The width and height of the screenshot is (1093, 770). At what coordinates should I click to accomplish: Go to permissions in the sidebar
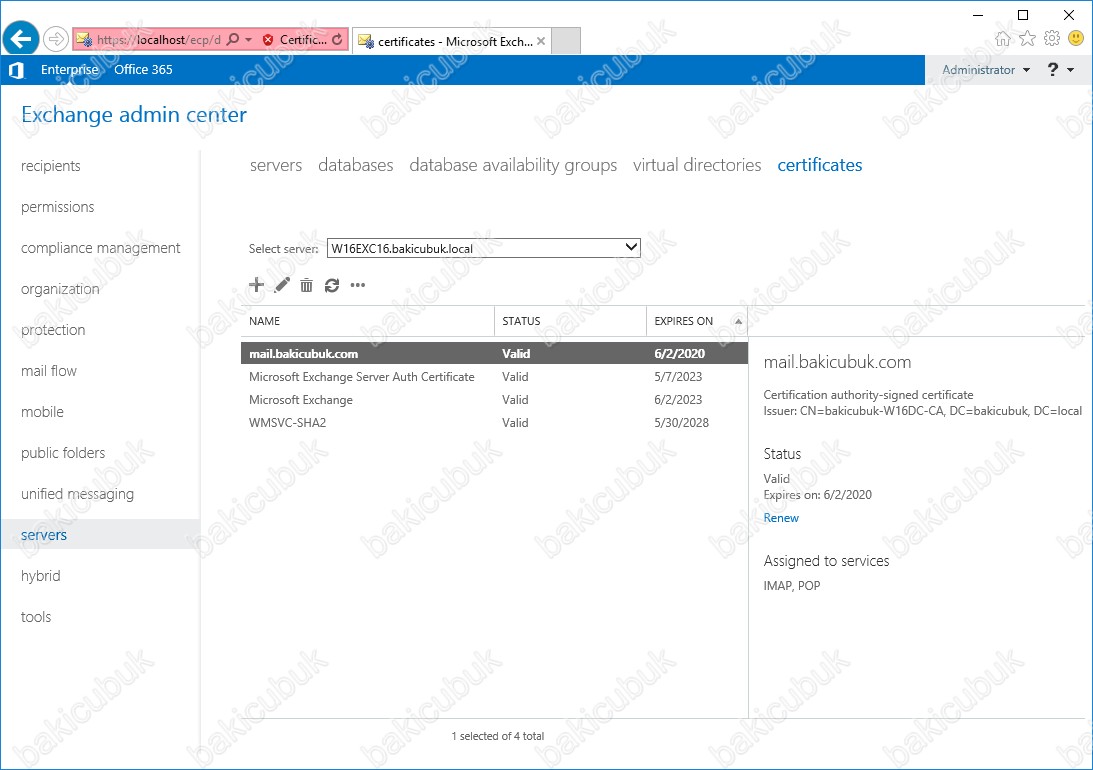(57, 207)
